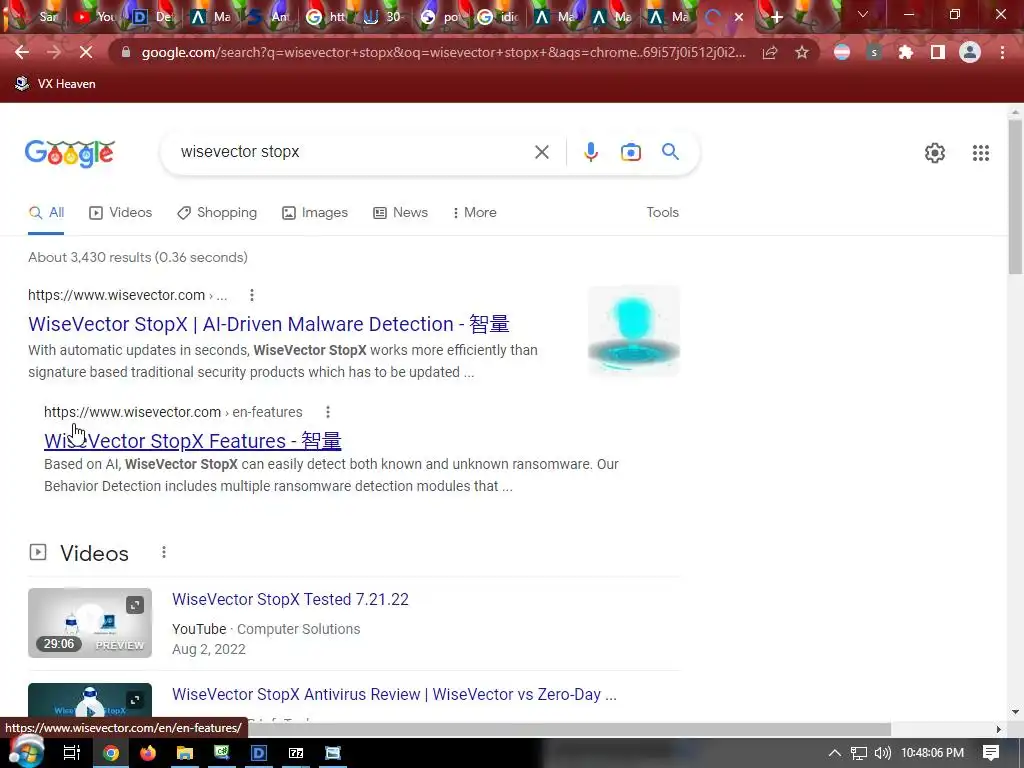The height and width of the screenshot is (768, 1024).
Task: Open the Extensions puzzle icon
Action: (x=906, y=52)
